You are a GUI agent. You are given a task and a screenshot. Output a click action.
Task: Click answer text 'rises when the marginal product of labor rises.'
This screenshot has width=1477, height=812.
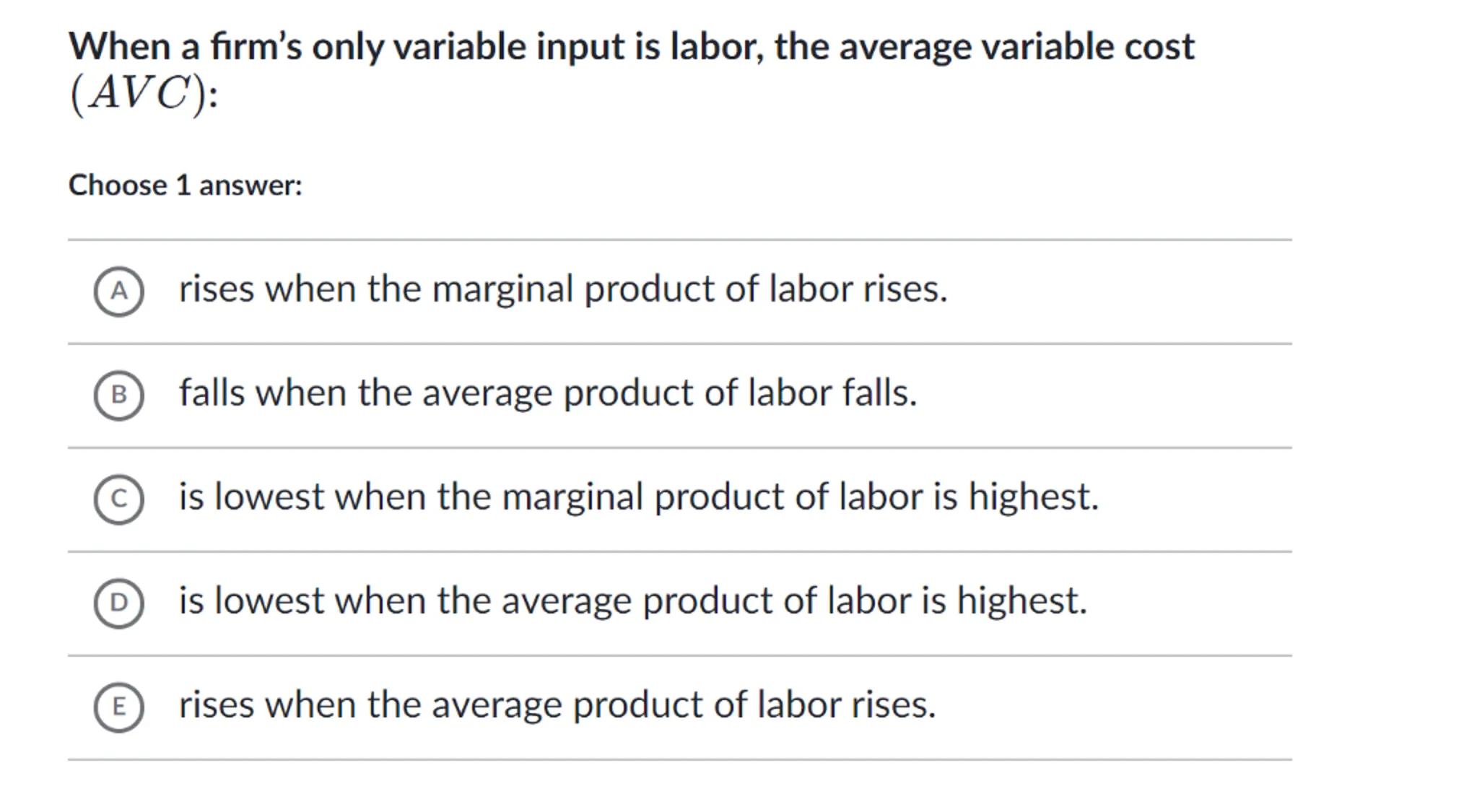(562, 289)
